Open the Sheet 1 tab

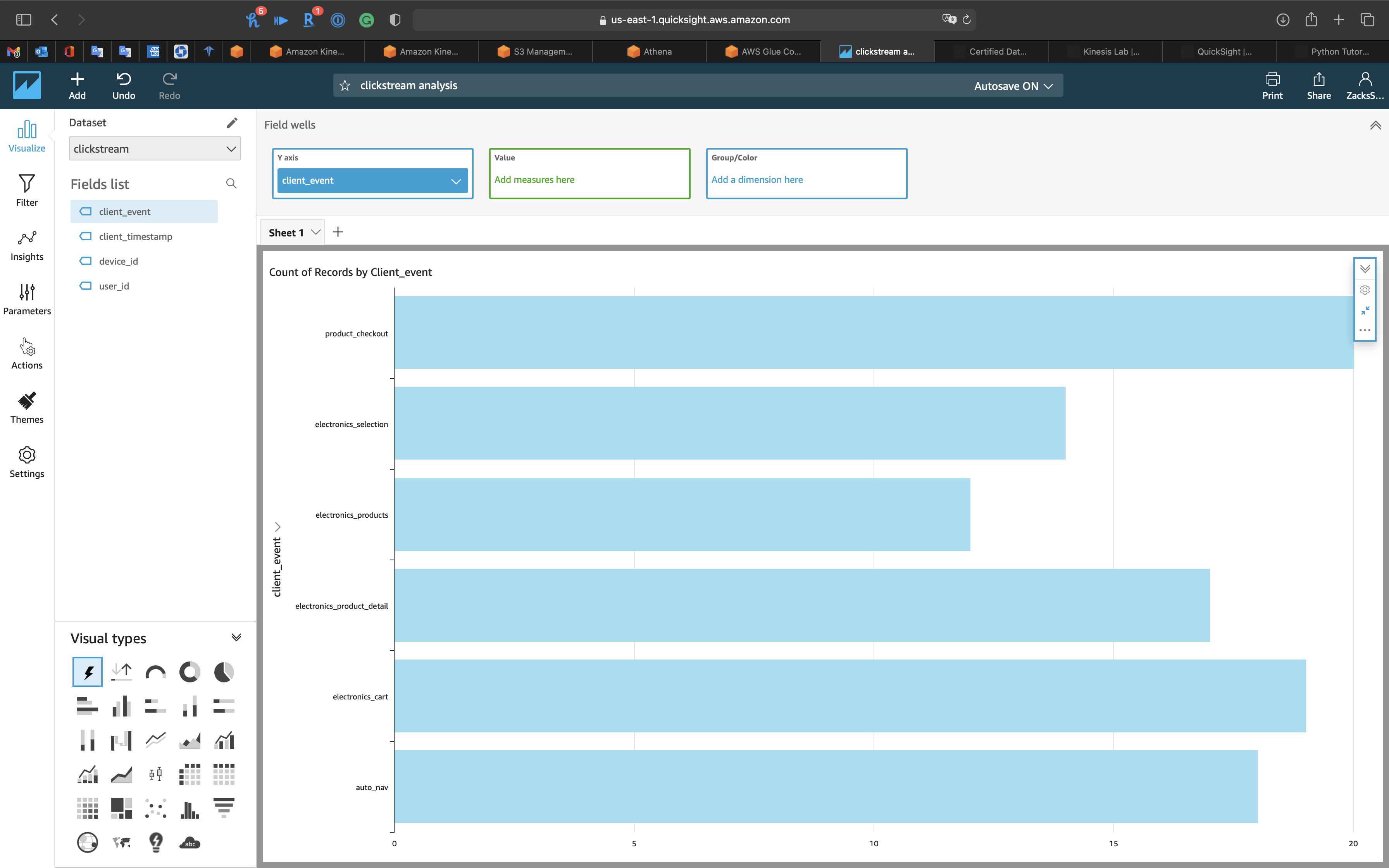coord(286,232)
